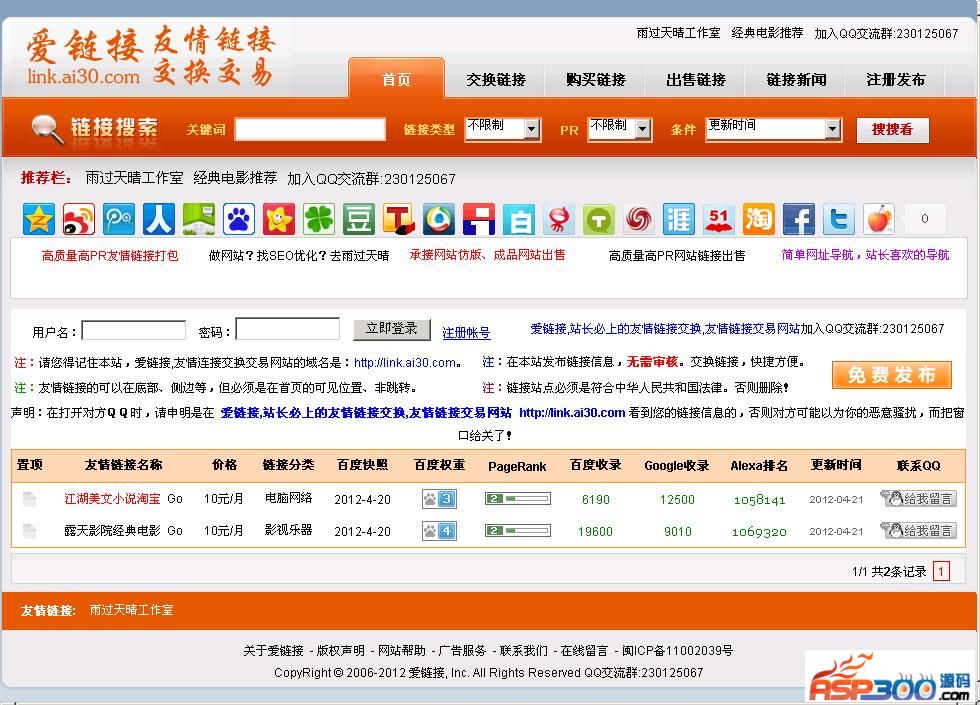Click the red Phoenix swirl icon
This screenshot has height=705, width=980.
(x=639, y=219)
